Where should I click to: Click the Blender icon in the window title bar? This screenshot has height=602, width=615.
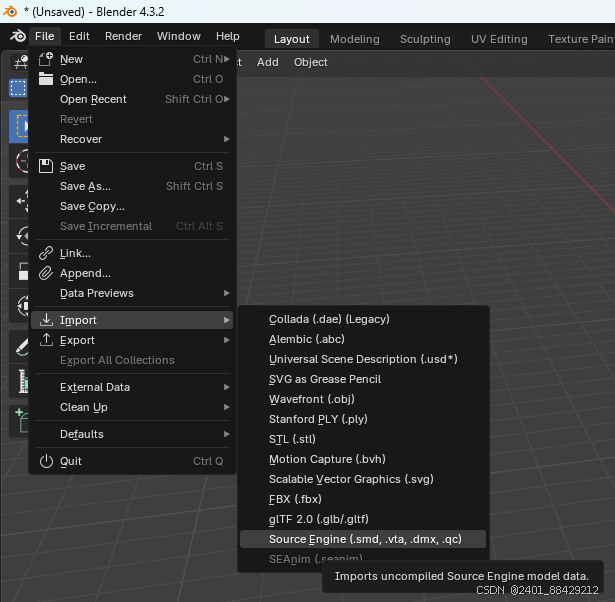click(10, 11)
